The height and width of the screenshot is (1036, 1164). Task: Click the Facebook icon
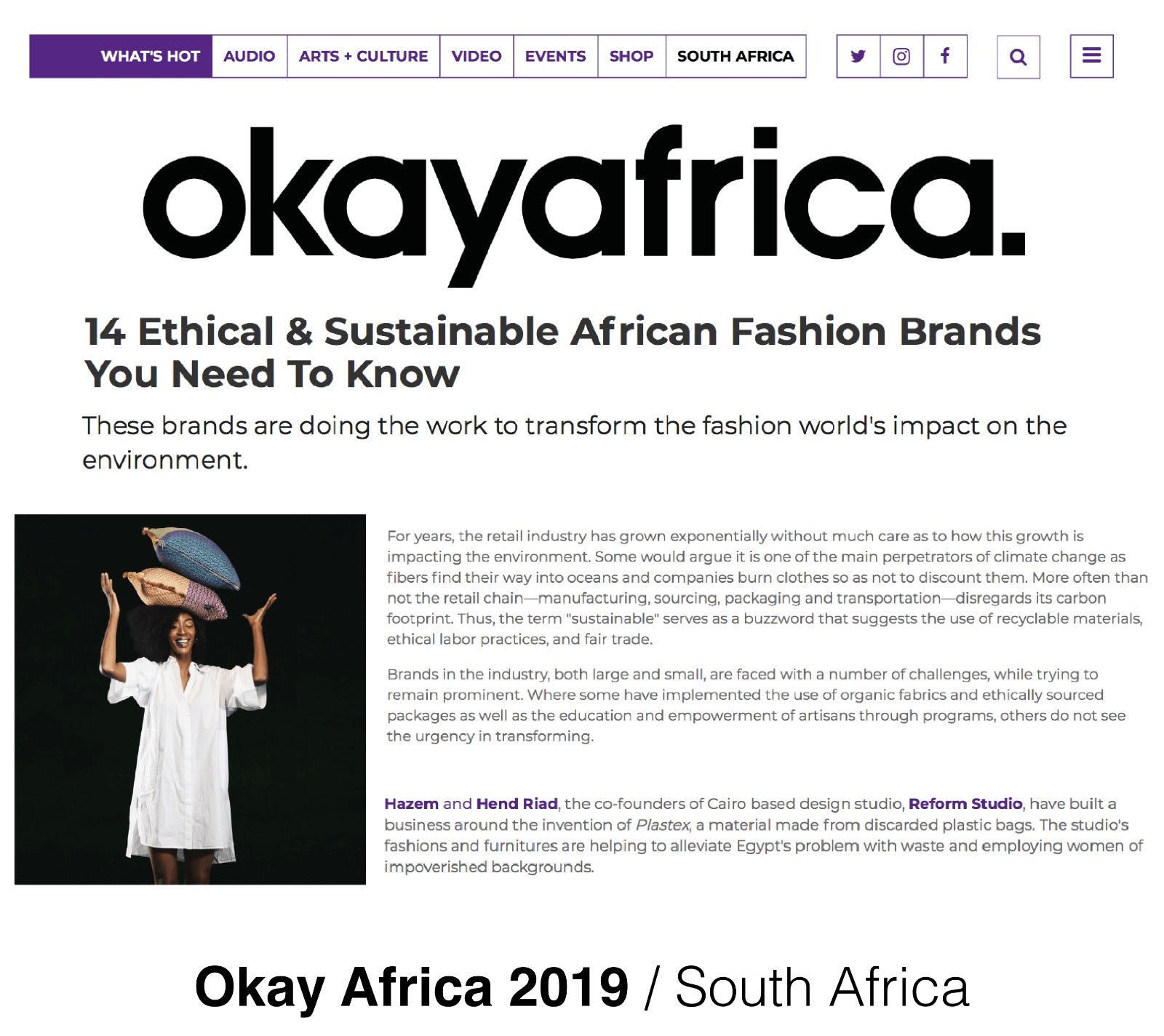coord(945,56)
